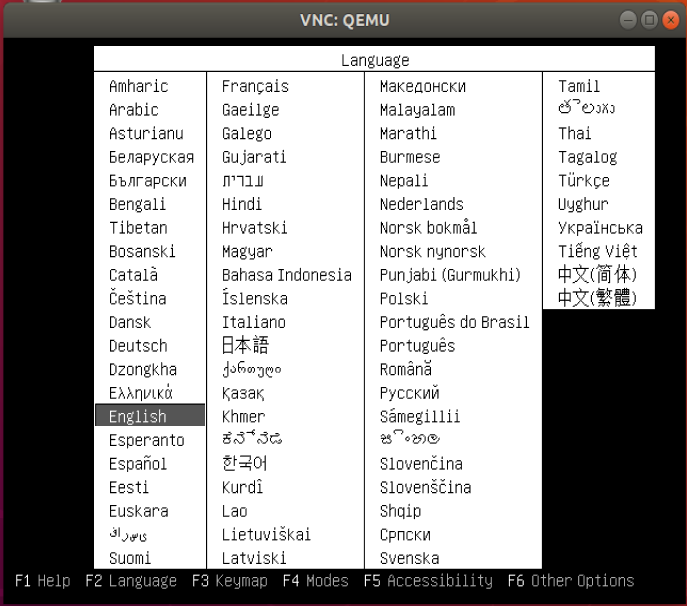The height and width of the screenshot is (606, 687).
Task: Select Norsk bokmål language
Action: click(x=428, y=228)
